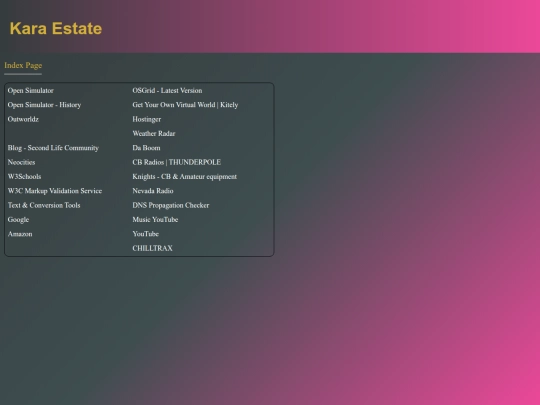Visit the Nevada Radio link
Image resolution: width=540 pixels, height=405 pixels.
click(153, 191)
